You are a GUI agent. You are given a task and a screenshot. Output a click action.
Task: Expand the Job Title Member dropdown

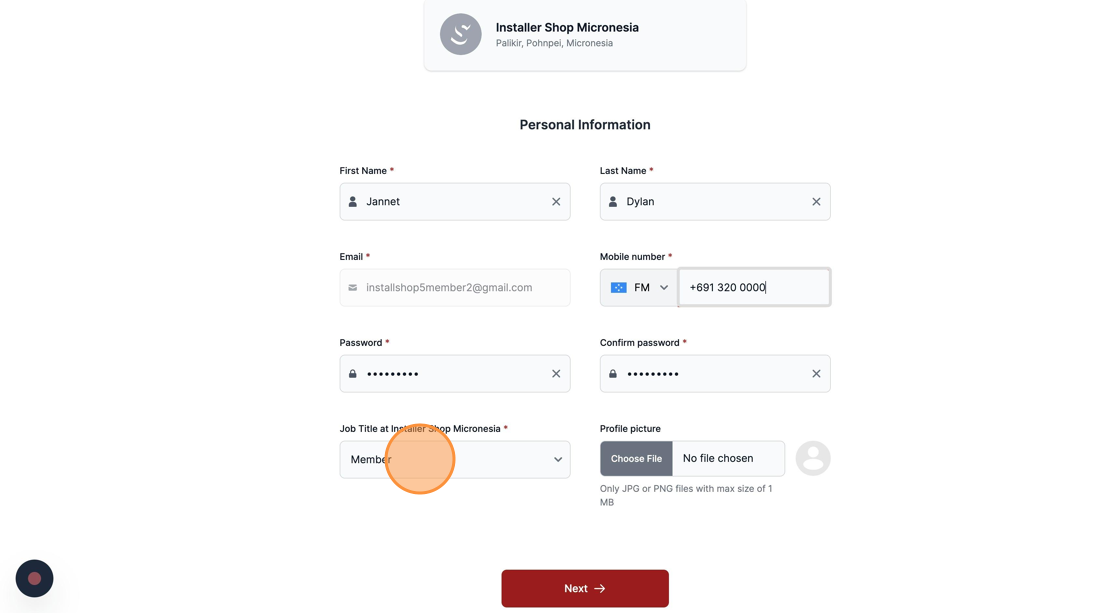(455, 459)
